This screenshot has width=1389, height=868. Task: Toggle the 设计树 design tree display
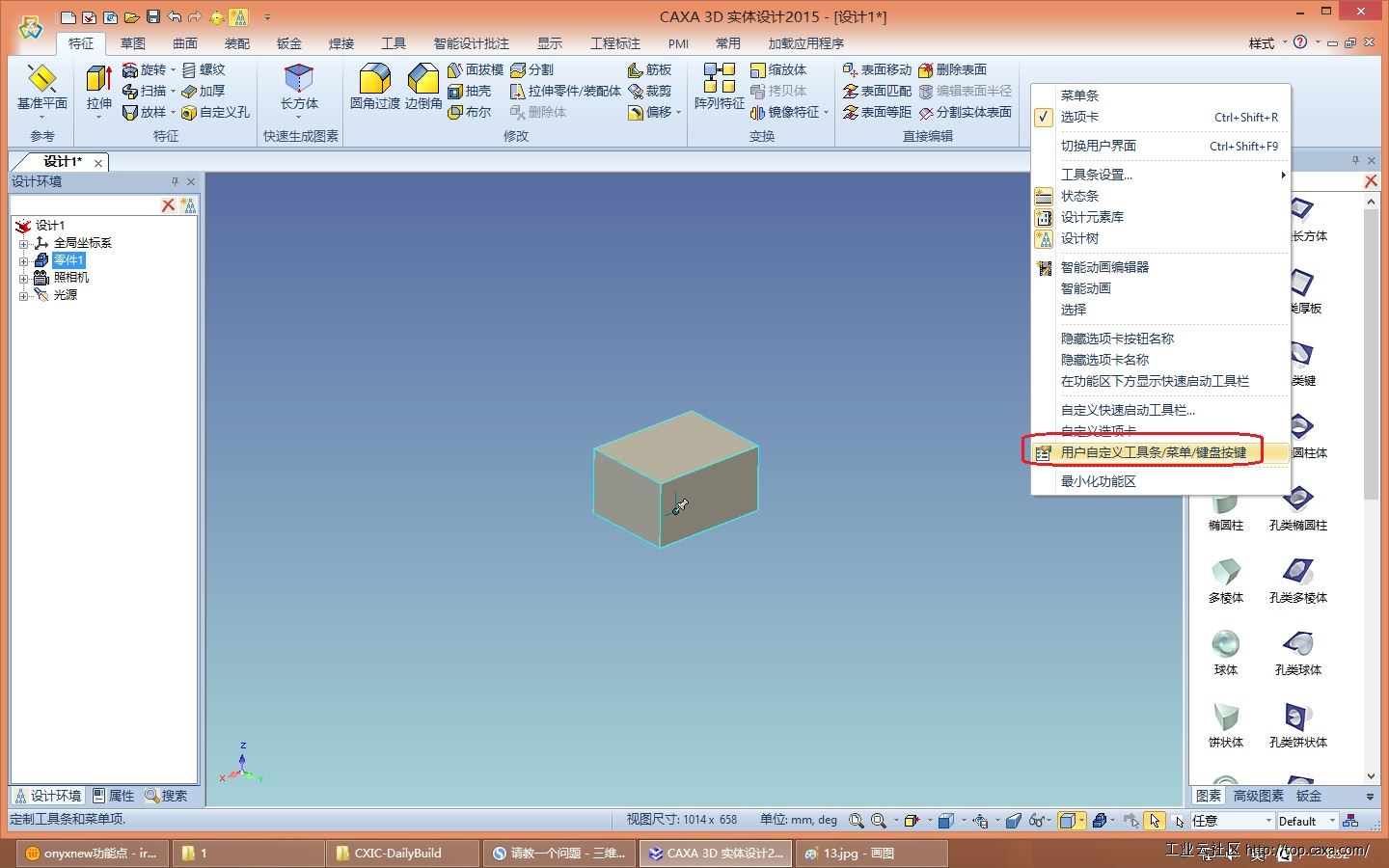pos(1160,238)
